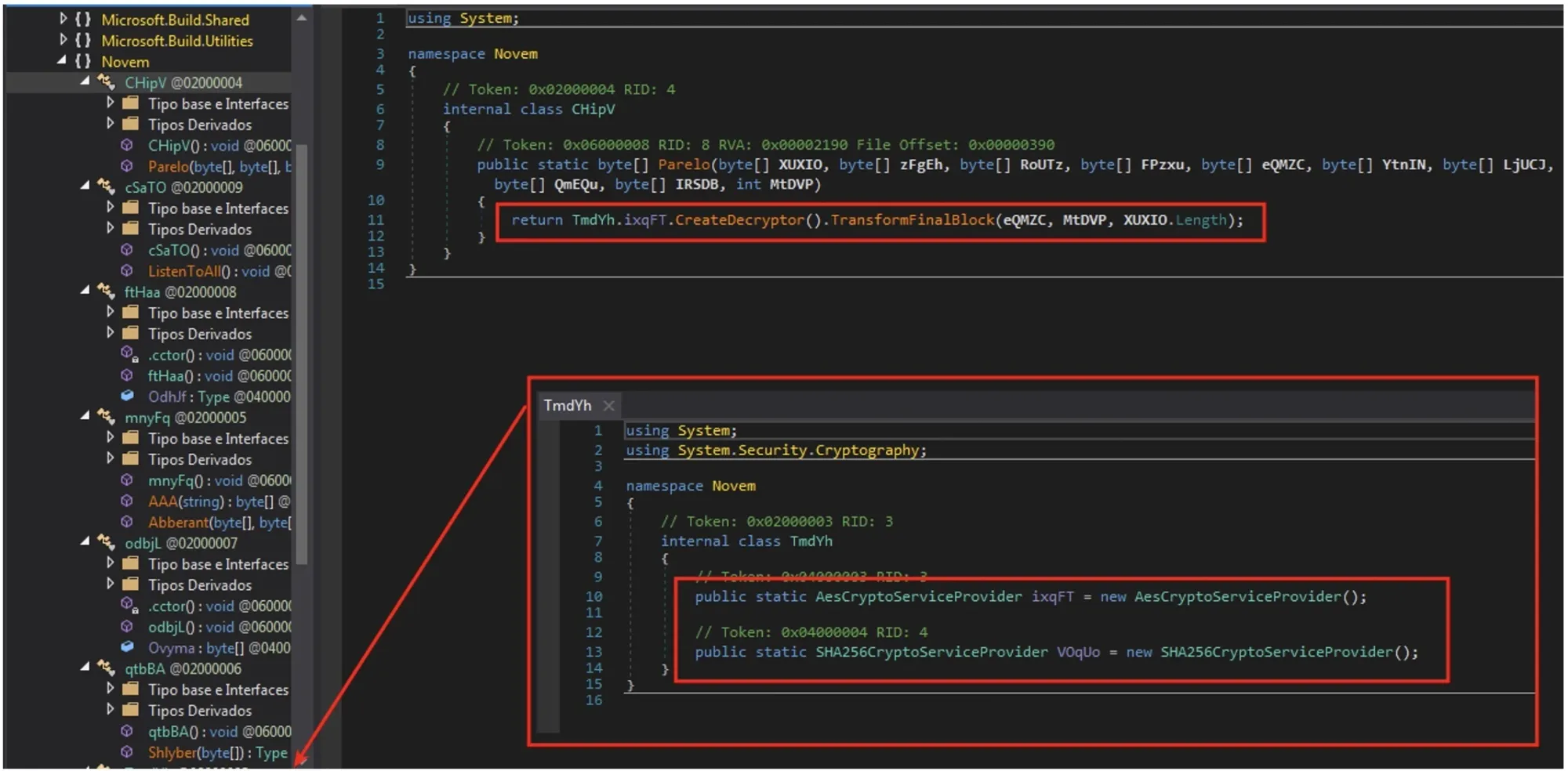Click the qtbBA() constructor method icon
This screenshot has height=771, width=1568.
[127, 730]
